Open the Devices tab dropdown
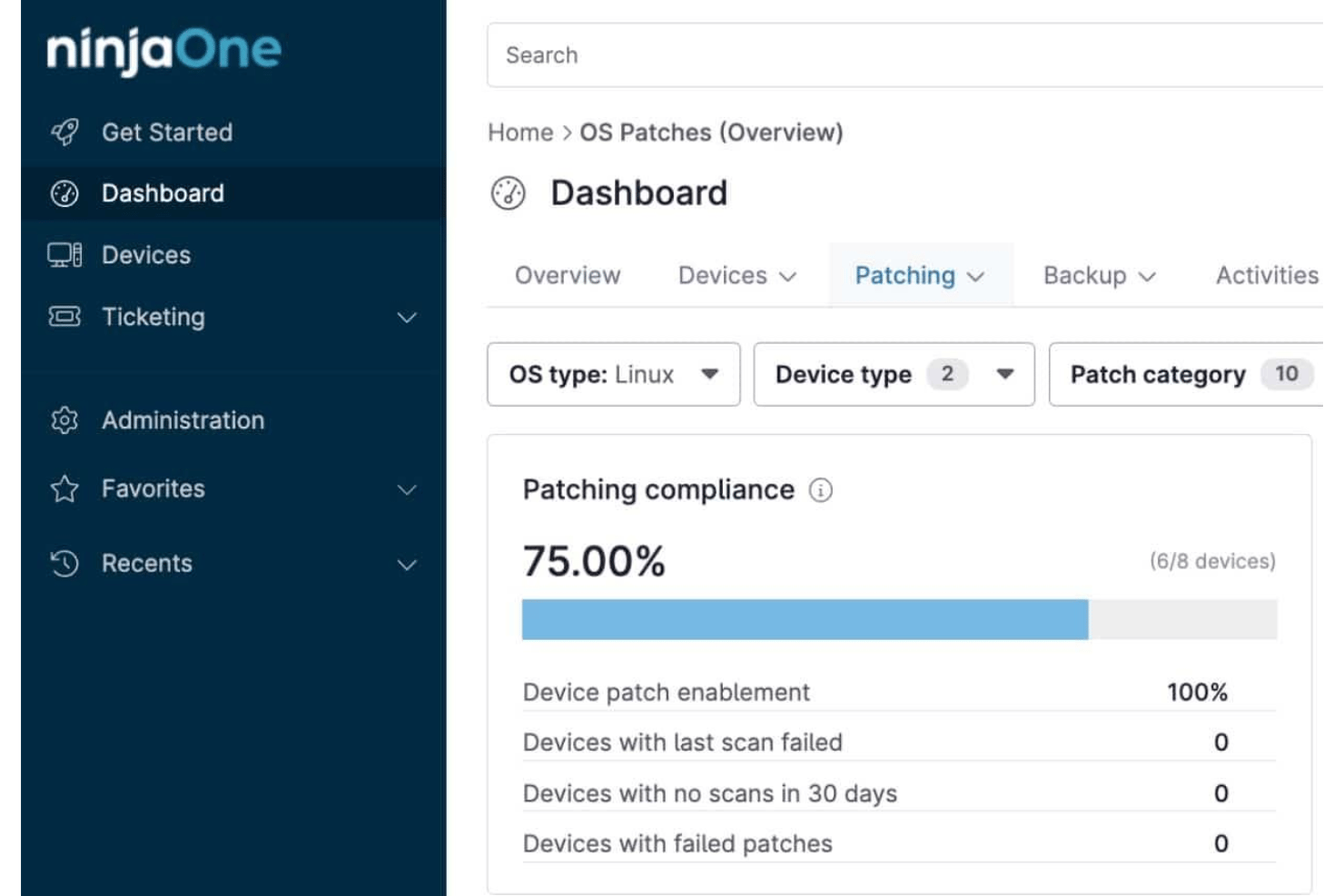1344x896 pixels. click(737, 275)
